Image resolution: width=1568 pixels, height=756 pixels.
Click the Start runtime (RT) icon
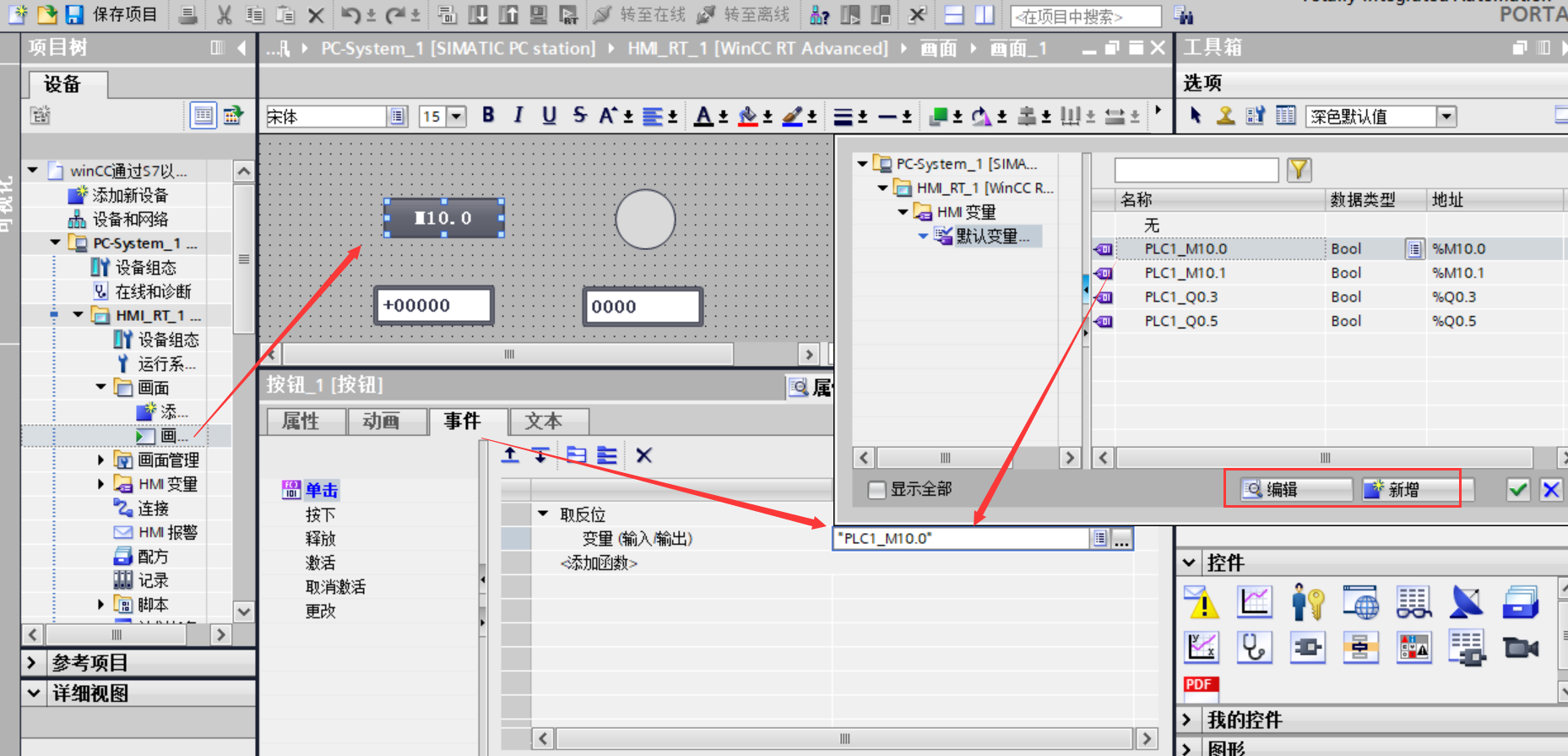coord(569,14)
